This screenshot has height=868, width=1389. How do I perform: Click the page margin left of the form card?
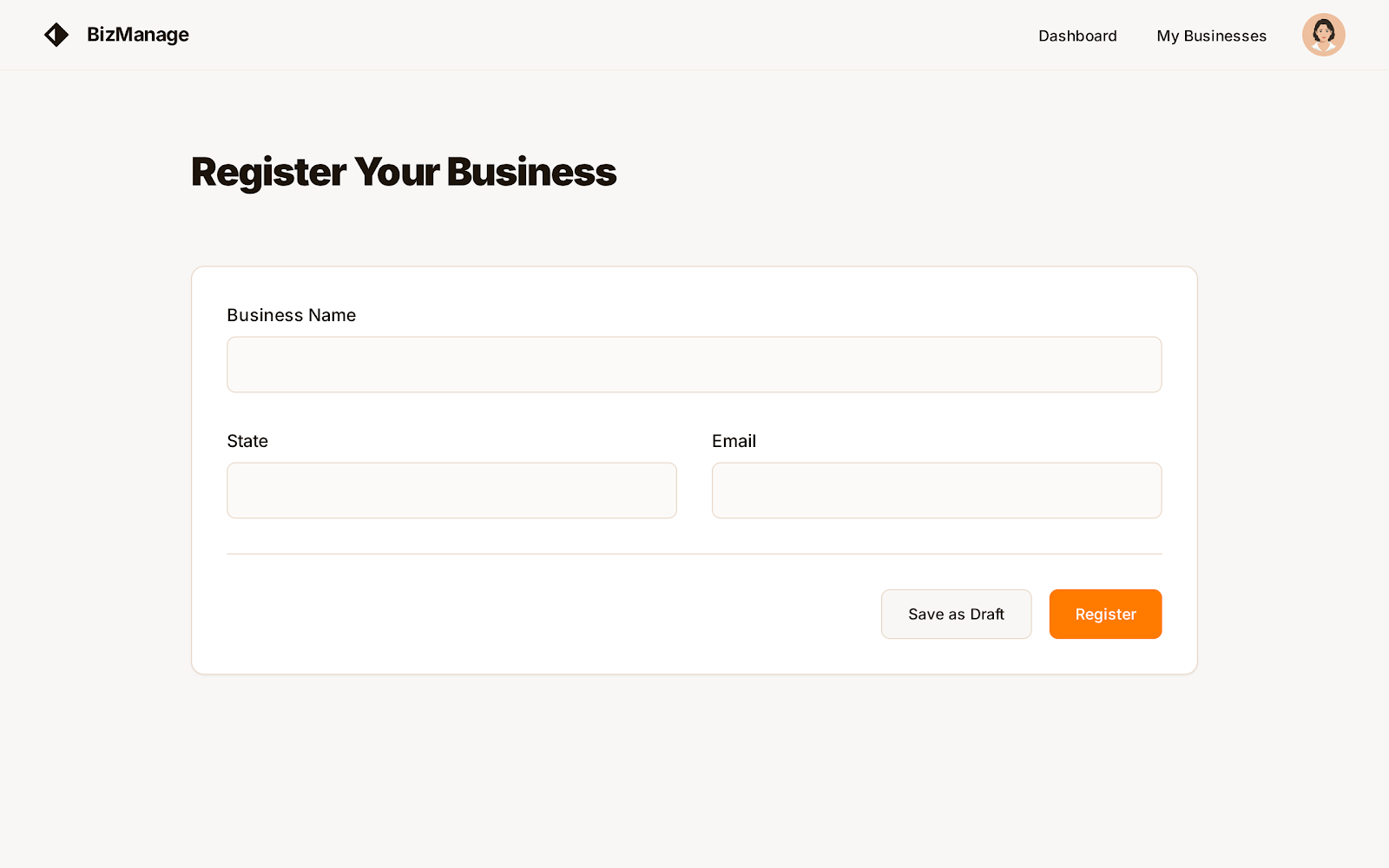tap(95, 469)
